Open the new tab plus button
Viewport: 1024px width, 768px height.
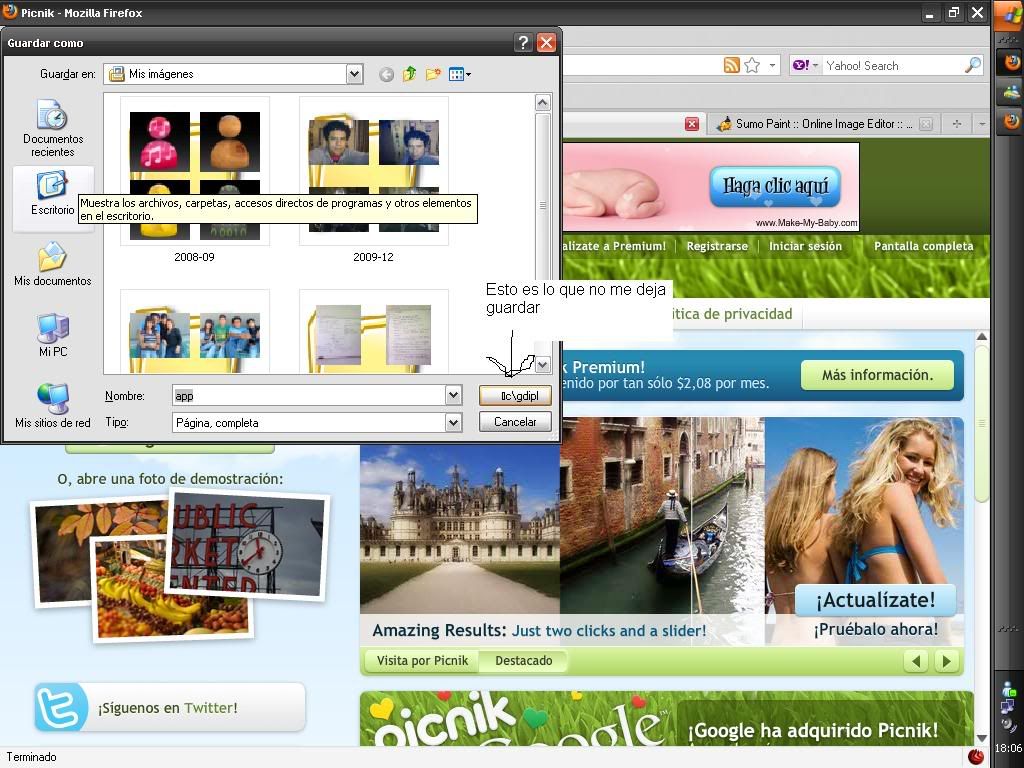[957, 123]
